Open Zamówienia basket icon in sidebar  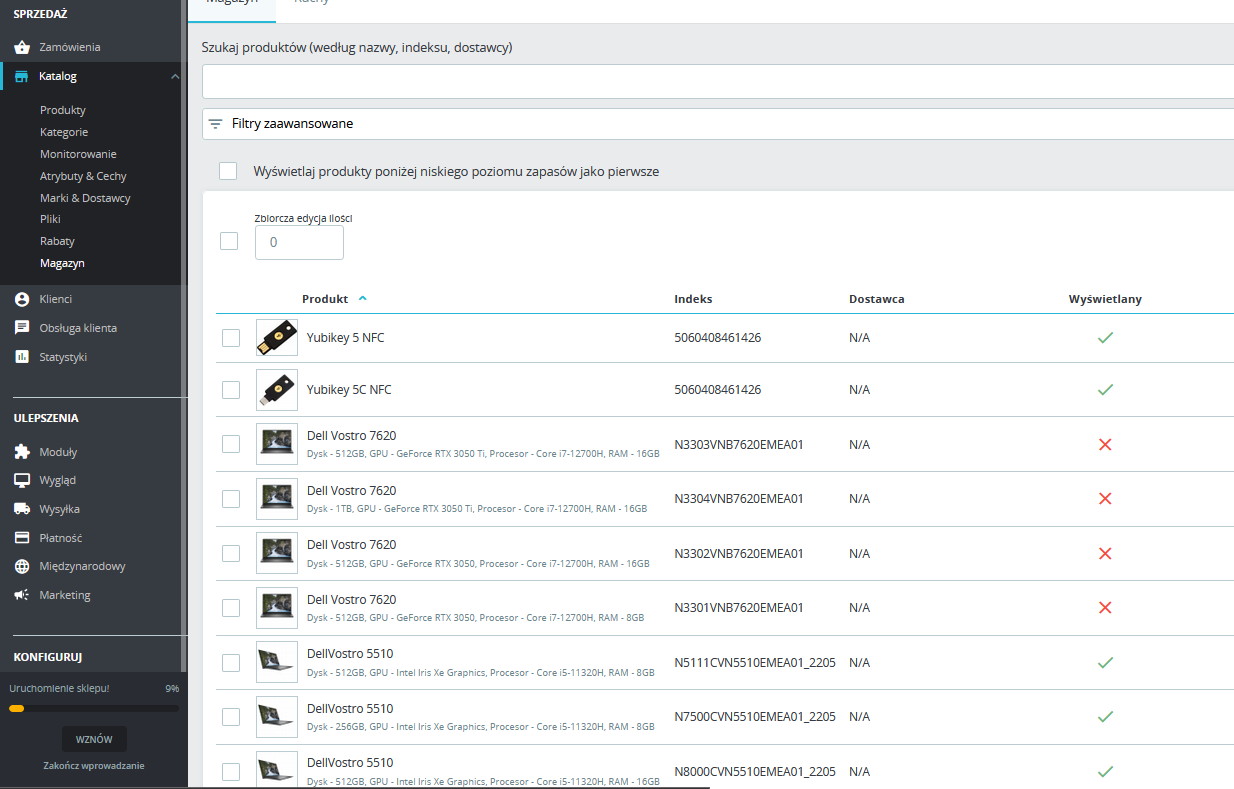[22, 47]
